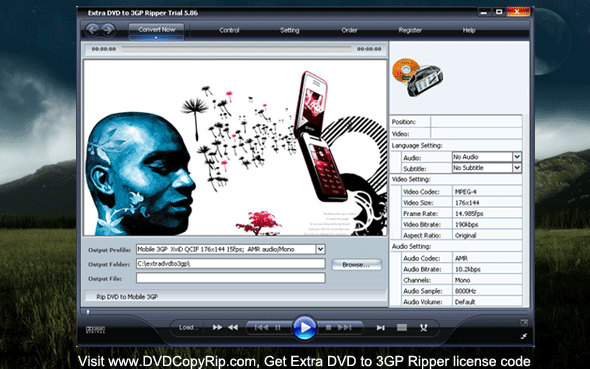Viewport: 590px width, 369px height.
Task: Click the stop button
Action: (x=328, y=328)
